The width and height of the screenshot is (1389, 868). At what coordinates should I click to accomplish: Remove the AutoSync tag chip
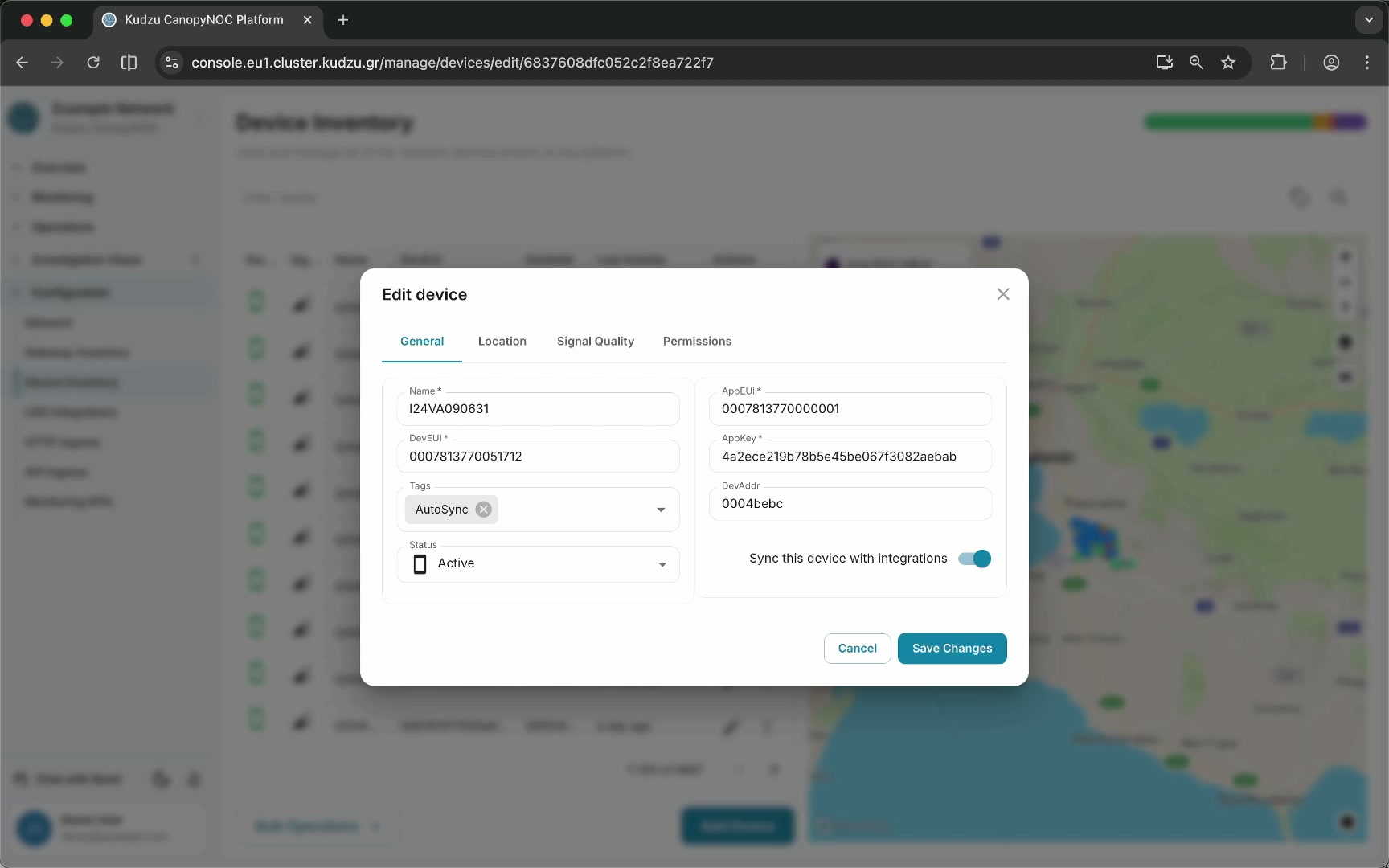click(x=483, y=510)
